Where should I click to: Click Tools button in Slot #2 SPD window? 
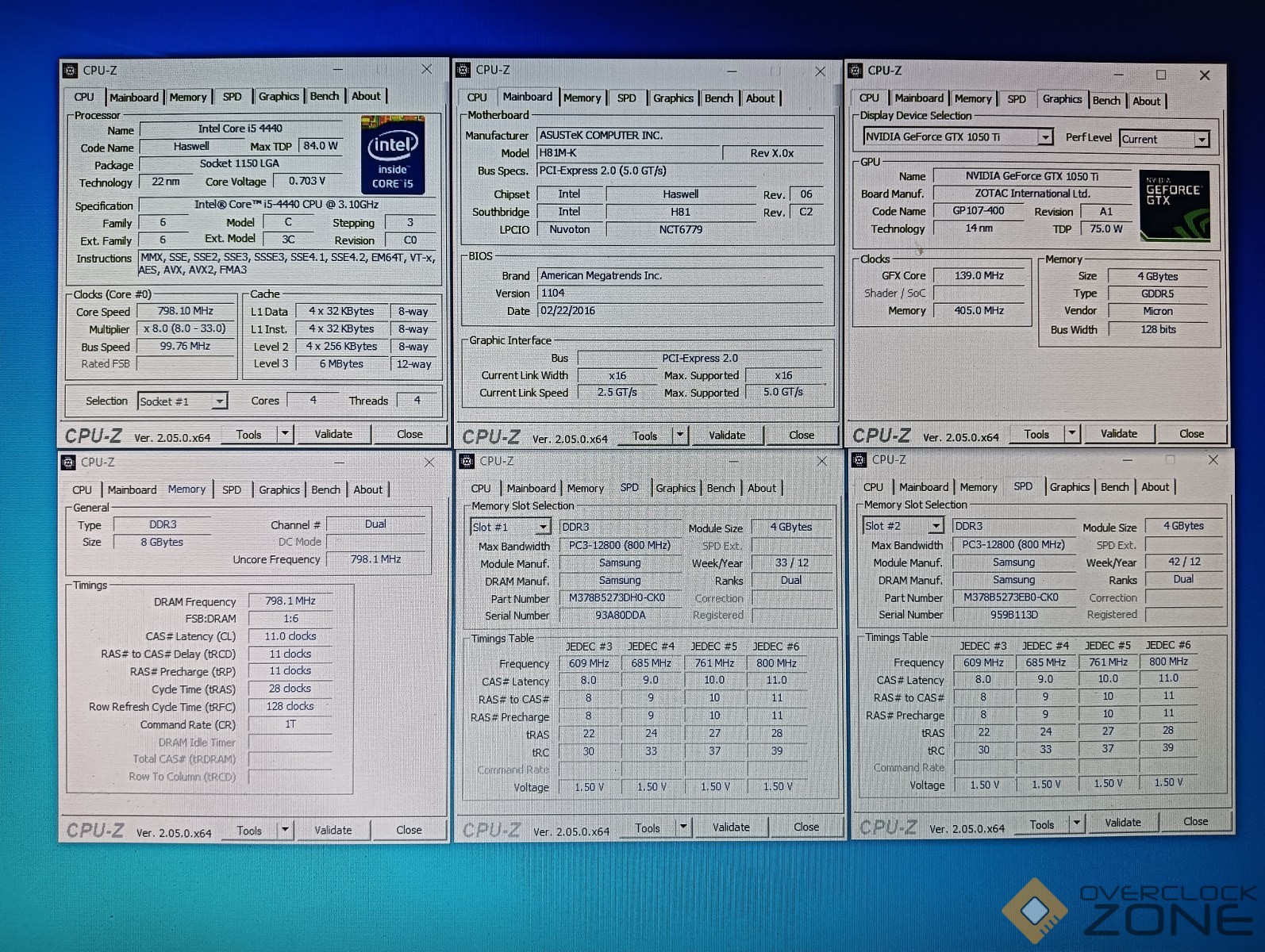[1042, 824]
